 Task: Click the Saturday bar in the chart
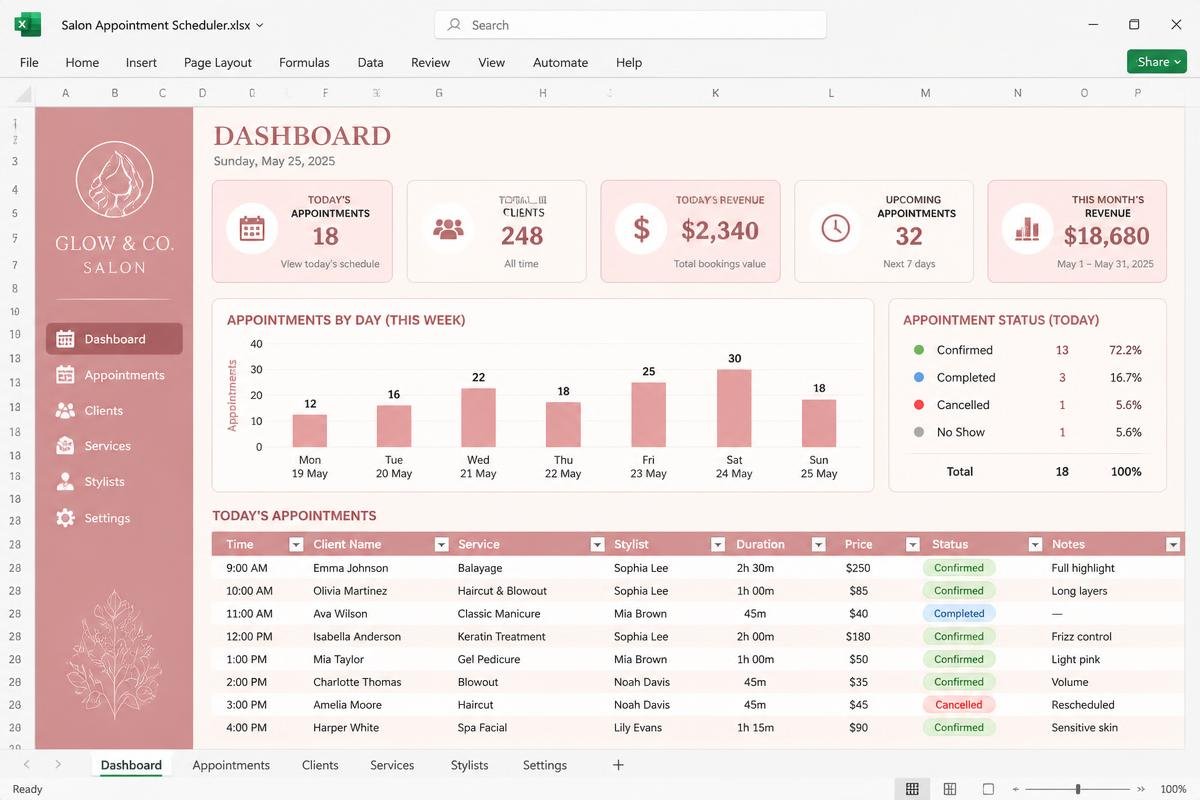tap(734, 408)
